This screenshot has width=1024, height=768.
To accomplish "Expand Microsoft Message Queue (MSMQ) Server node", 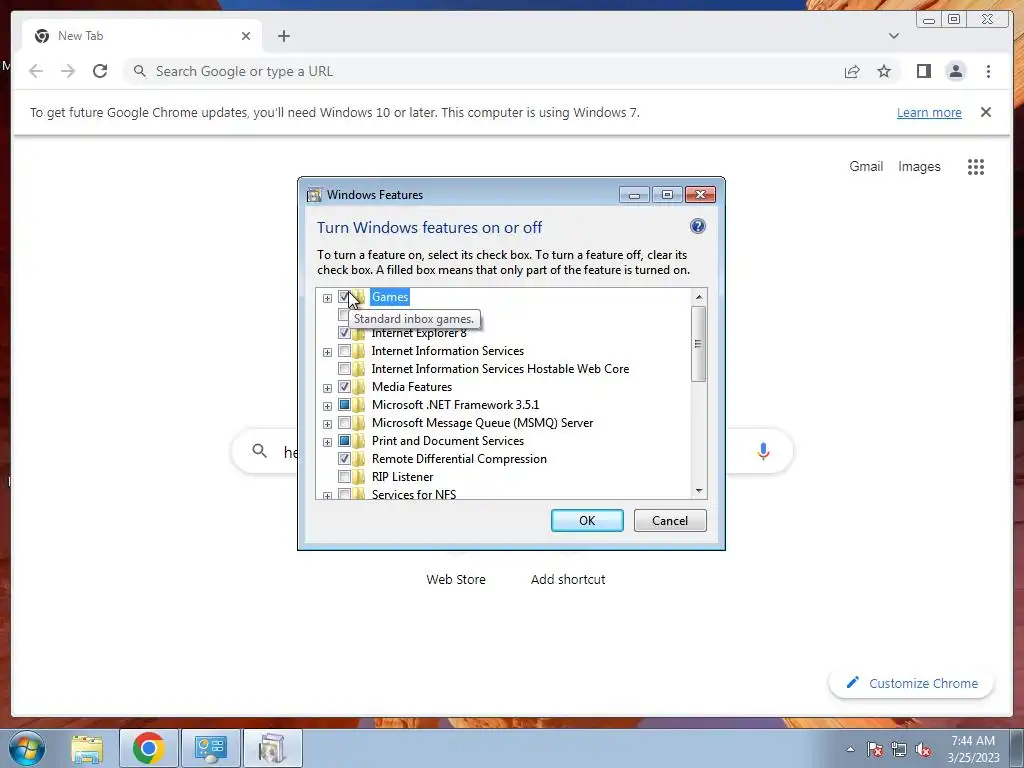I will coord(327,424).
